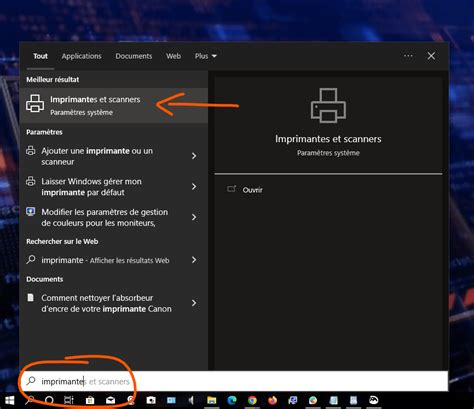Click the Laisser Windows gérer printer icon
Screen dimensions: 474x409
click(31, 181)
